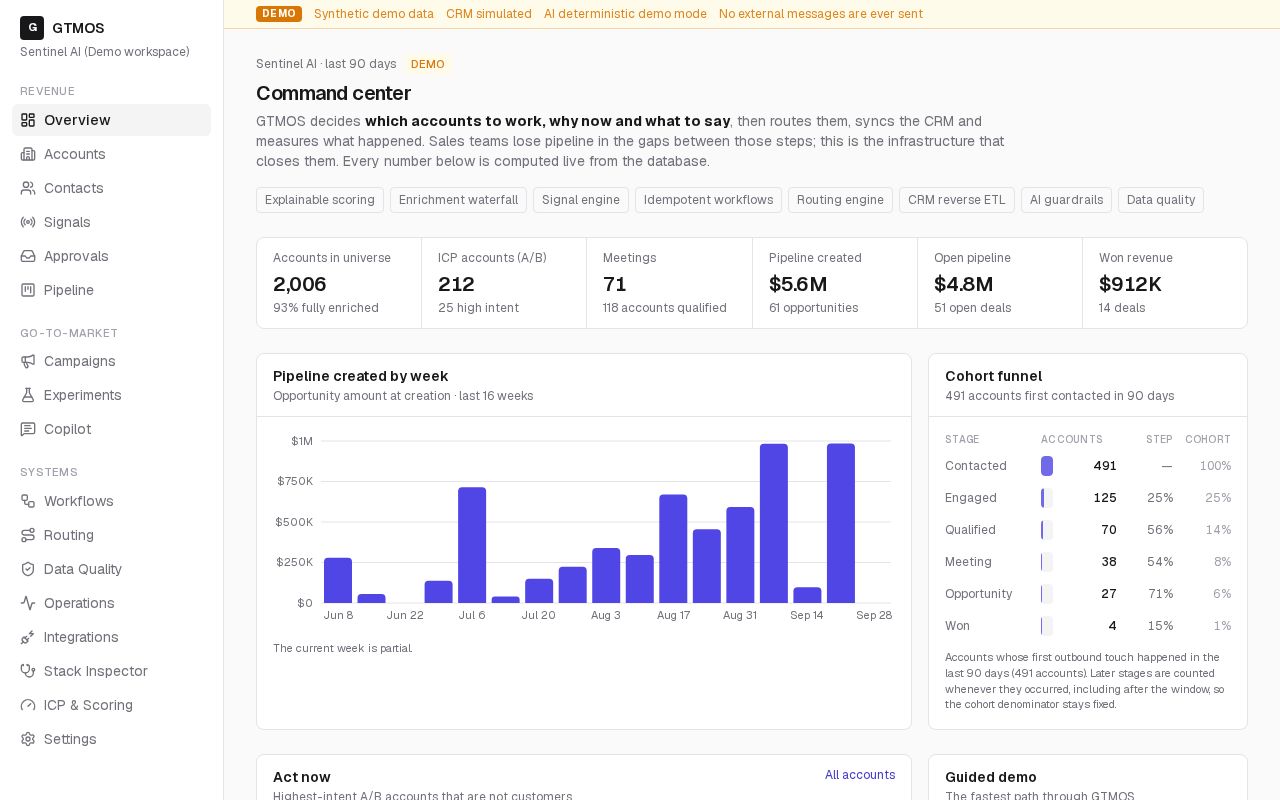Select the Integrations plug icon
Screen dimensions: 1280x800
pos(28,637)
